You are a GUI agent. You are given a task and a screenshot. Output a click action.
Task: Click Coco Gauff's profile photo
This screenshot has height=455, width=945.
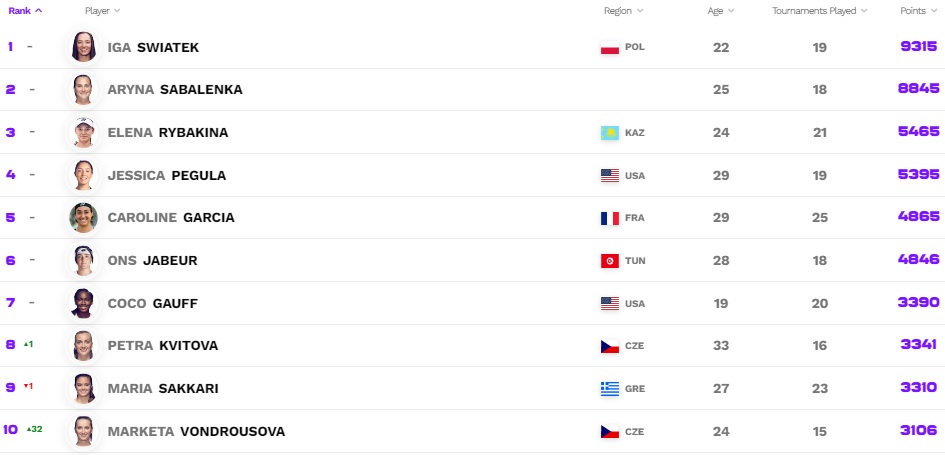pos(83,303)
